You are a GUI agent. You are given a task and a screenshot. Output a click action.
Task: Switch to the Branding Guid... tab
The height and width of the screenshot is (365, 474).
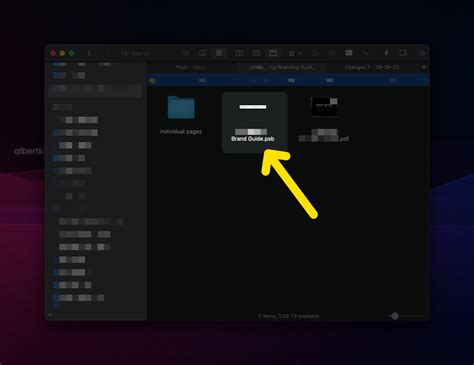pyautogui.click(x=282, y=67)
